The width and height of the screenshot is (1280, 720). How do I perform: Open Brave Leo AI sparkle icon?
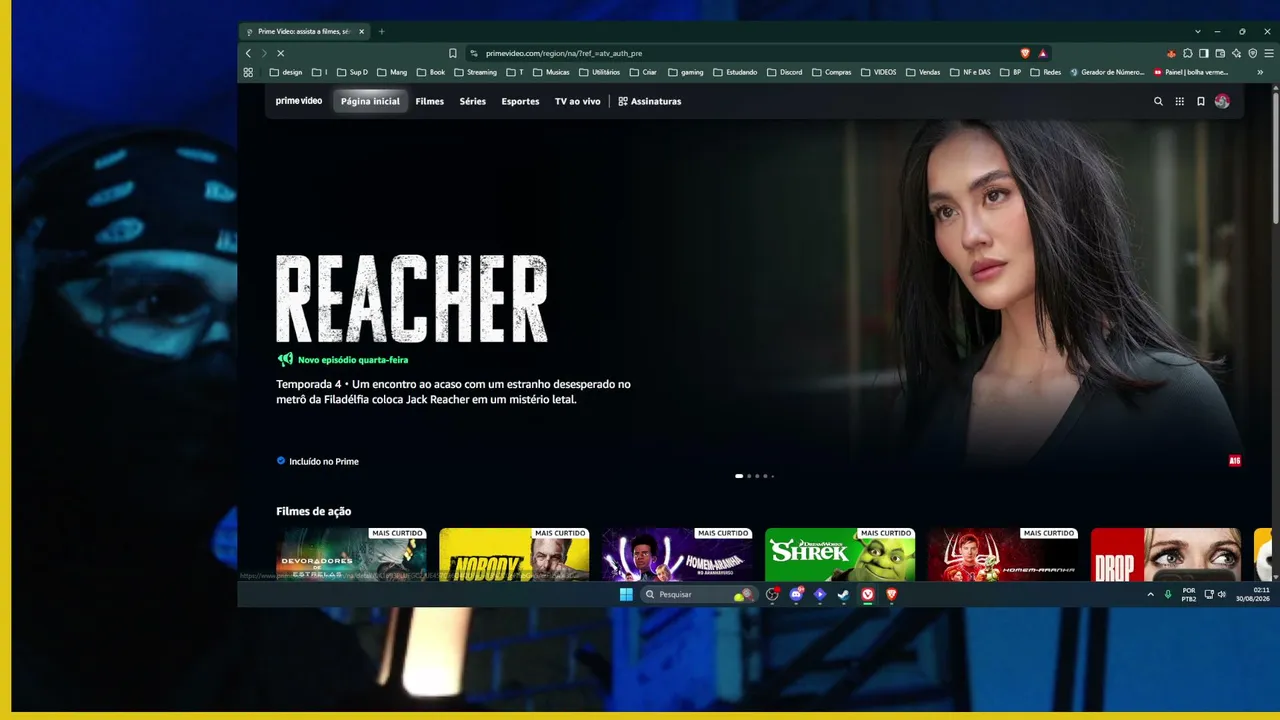tap(1236, 53)
